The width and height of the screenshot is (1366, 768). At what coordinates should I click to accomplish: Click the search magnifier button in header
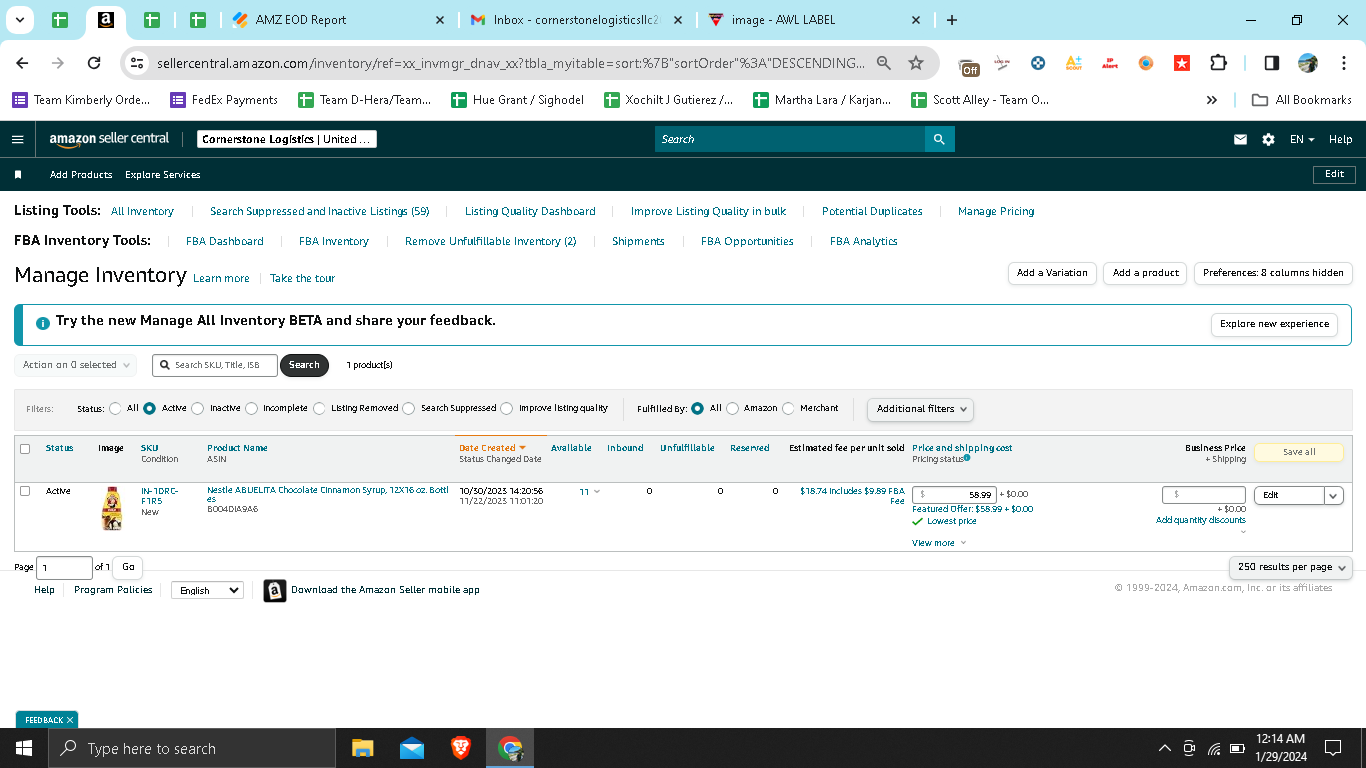[x=939, y=139]
